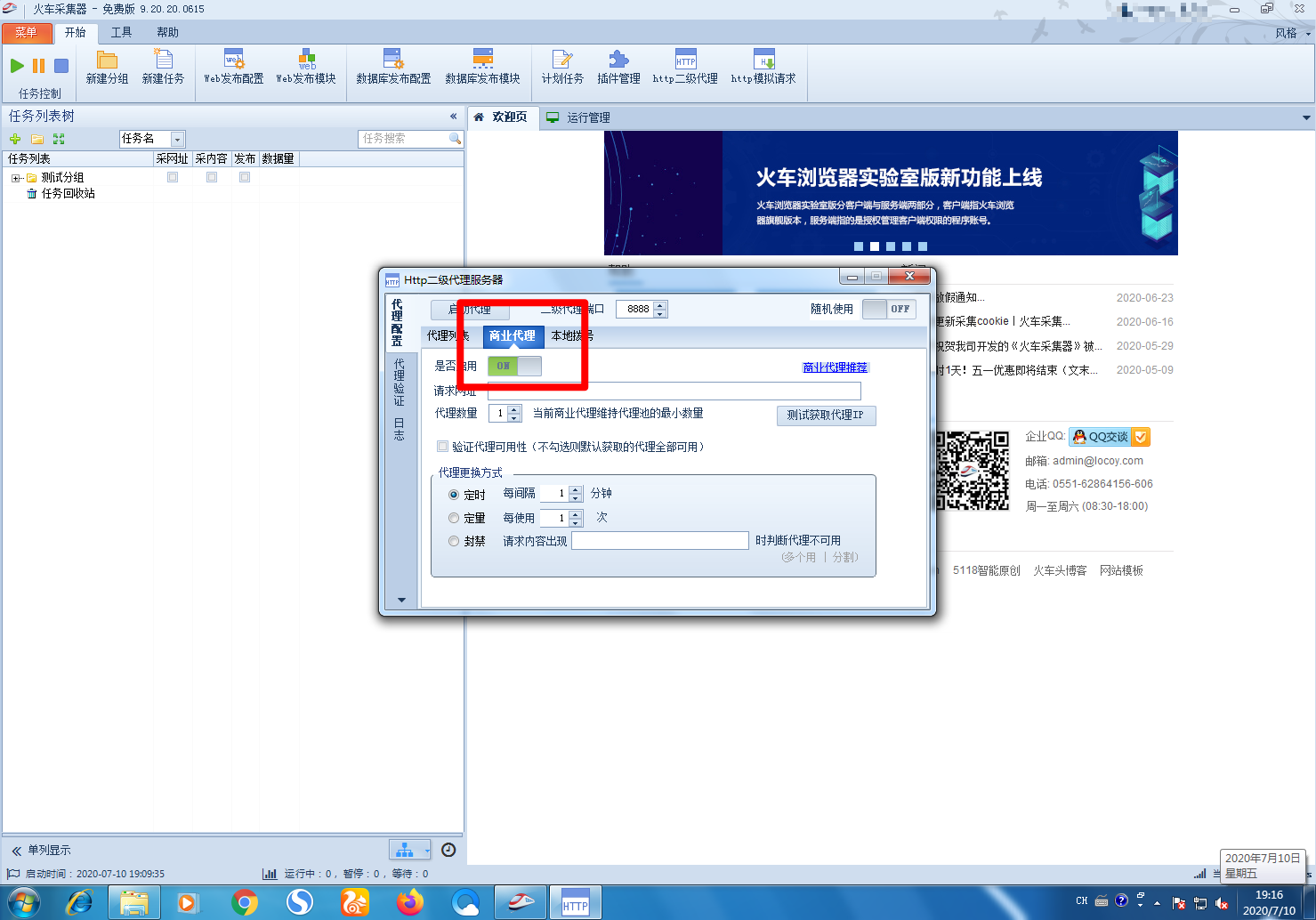The height and width of the screenshot is (920, 1316).
Task: Open 插件管理 plugin manager
Action: (x=618, y=68)
